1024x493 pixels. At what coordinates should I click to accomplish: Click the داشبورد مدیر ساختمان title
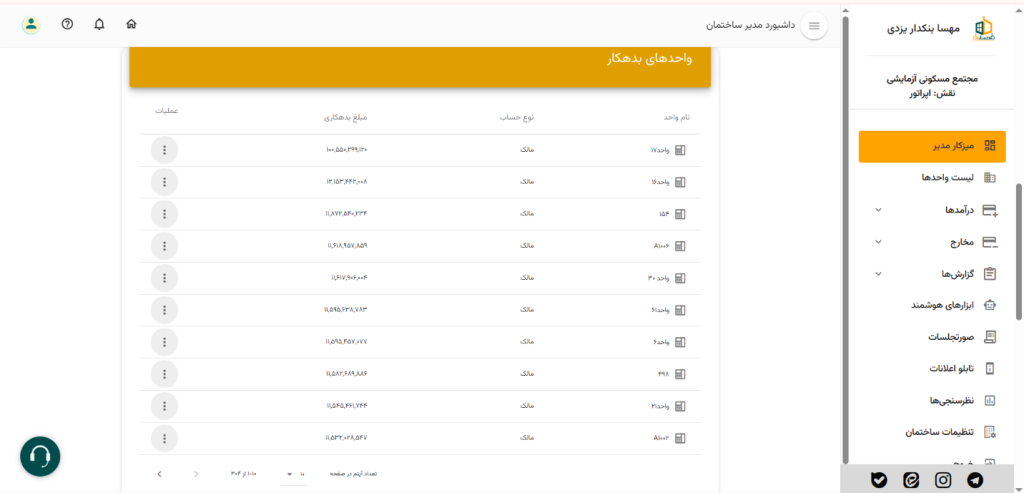(x=750, y=25)
